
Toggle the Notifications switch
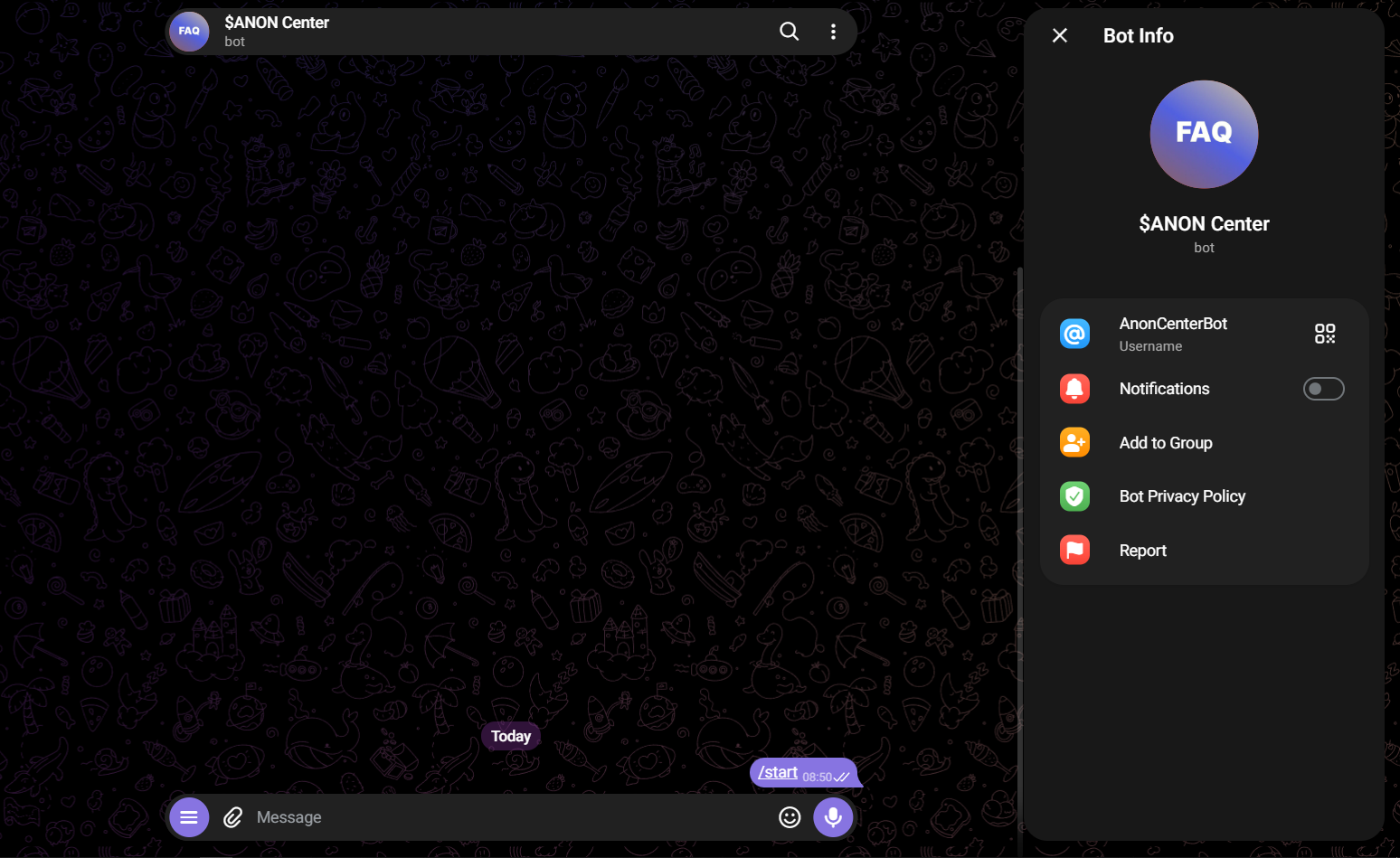(x=1324, y=389)
